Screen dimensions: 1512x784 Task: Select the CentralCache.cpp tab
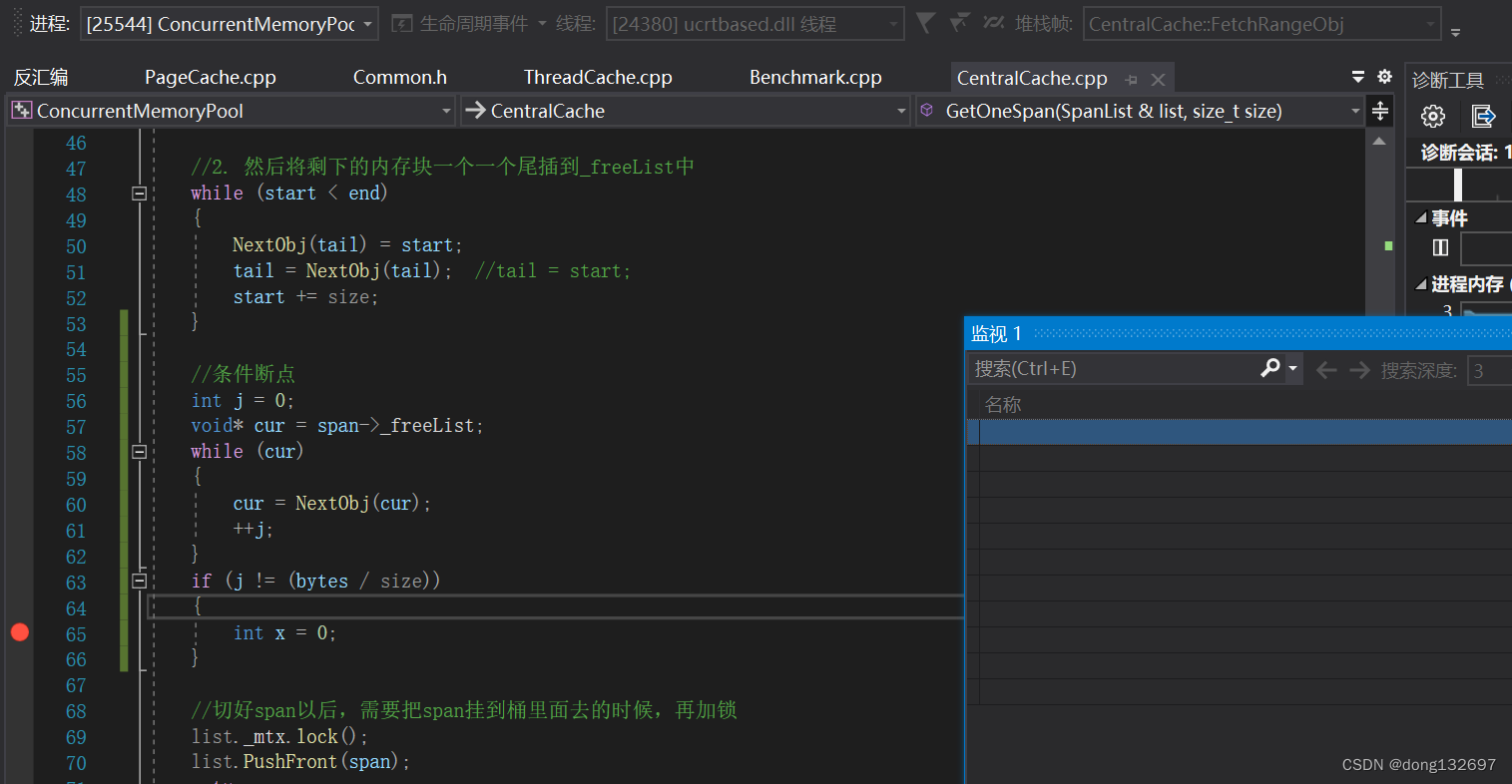[1032, 78]
